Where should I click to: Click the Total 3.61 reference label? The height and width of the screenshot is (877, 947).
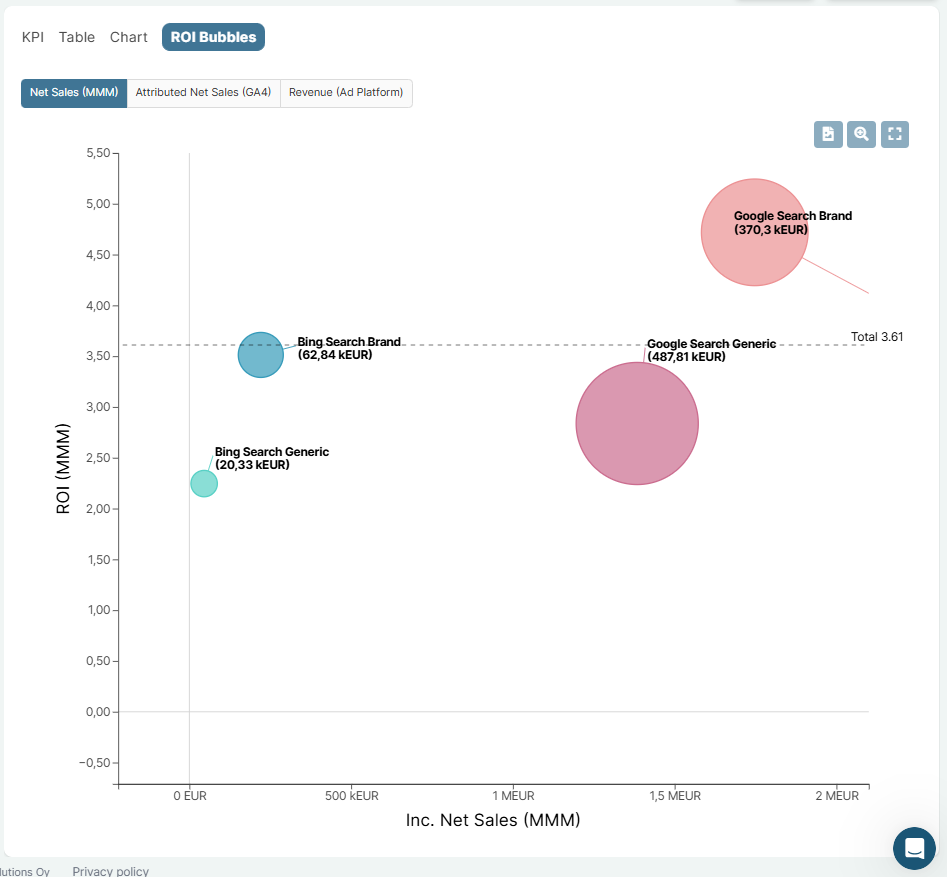pyautogui.click(x=877, y=337)
